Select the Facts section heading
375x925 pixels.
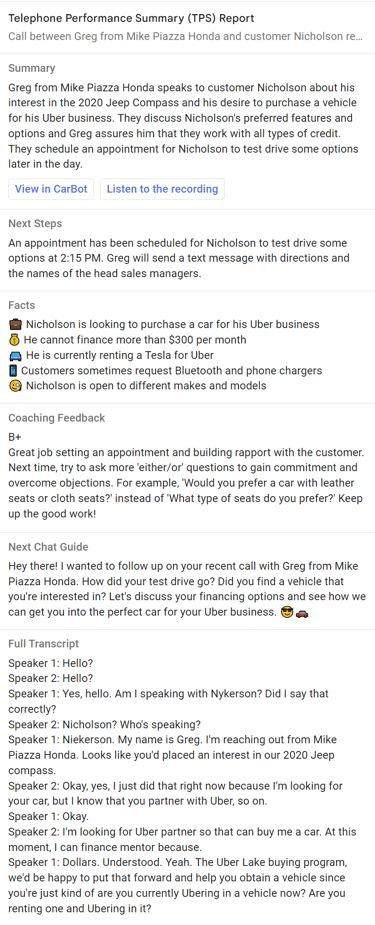(x=22, y=305)
